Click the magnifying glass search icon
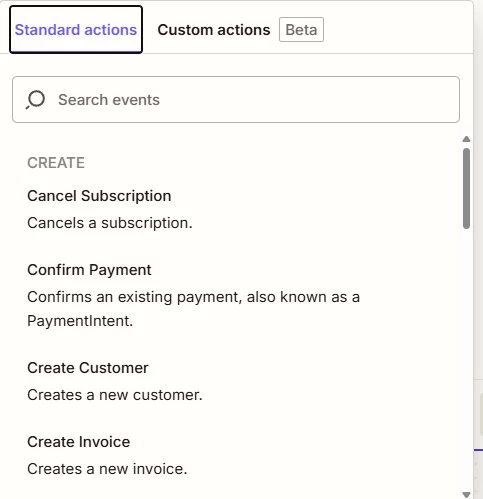This screenshot has width=483, height=499. (35, 99)
